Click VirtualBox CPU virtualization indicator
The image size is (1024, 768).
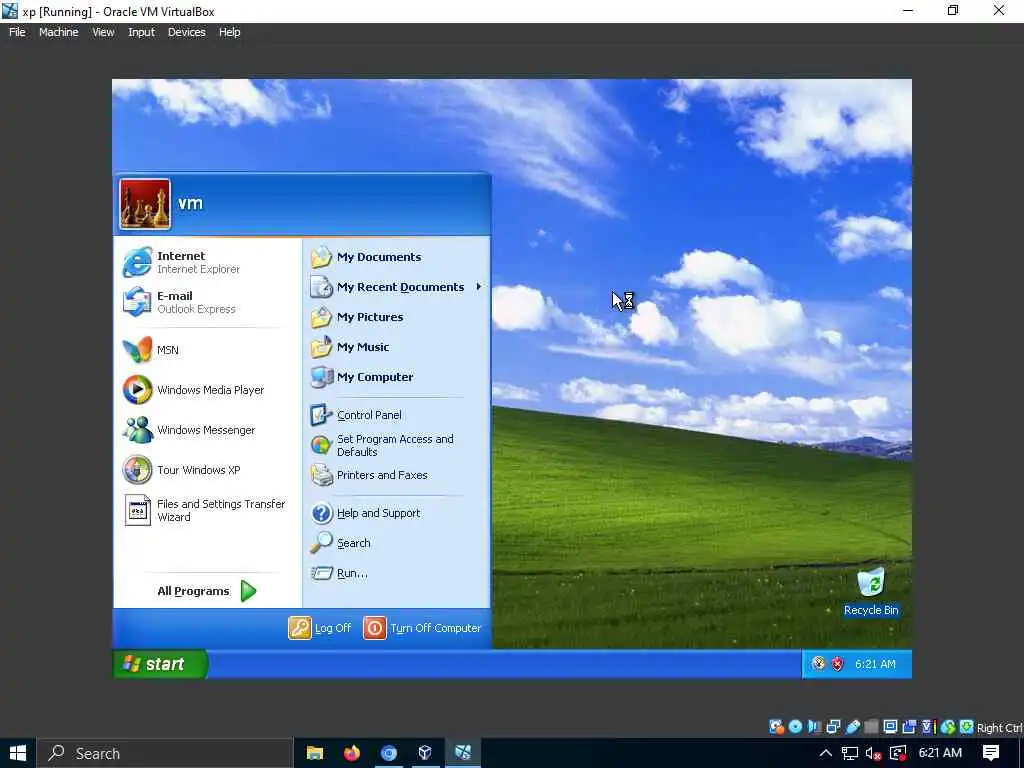tap(929, 727)
